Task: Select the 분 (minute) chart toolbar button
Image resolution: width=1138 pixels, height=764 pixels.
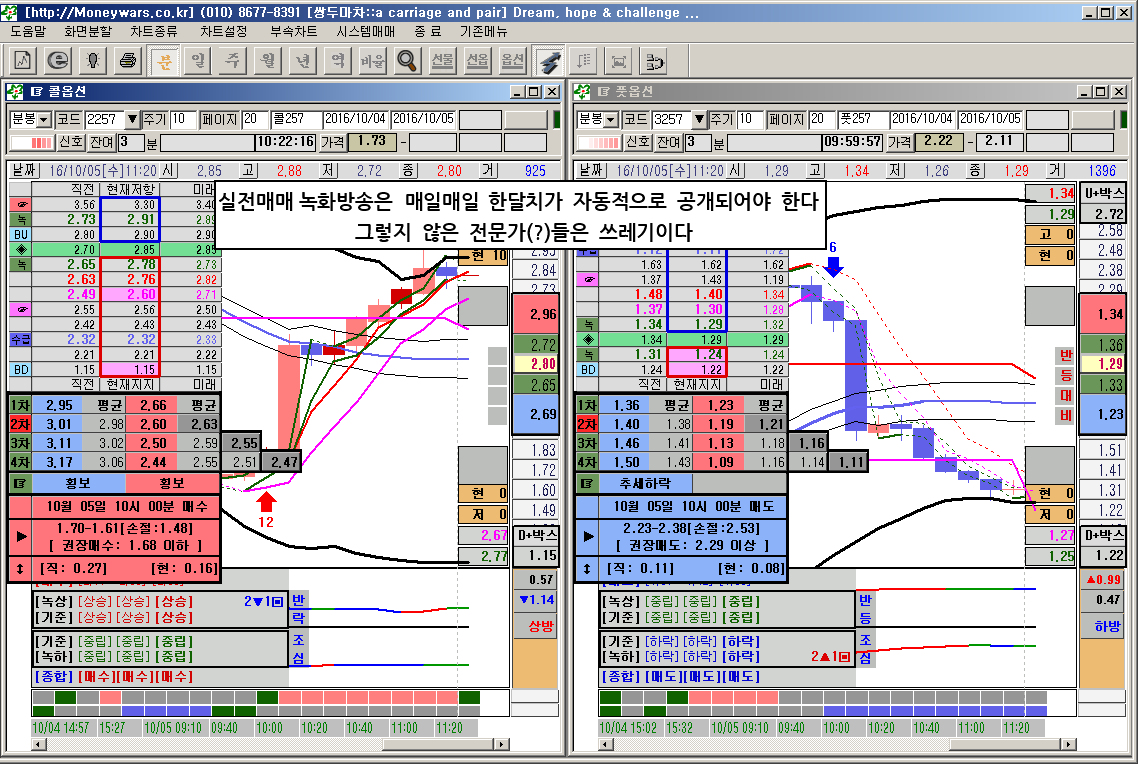Action: [164, 61]
